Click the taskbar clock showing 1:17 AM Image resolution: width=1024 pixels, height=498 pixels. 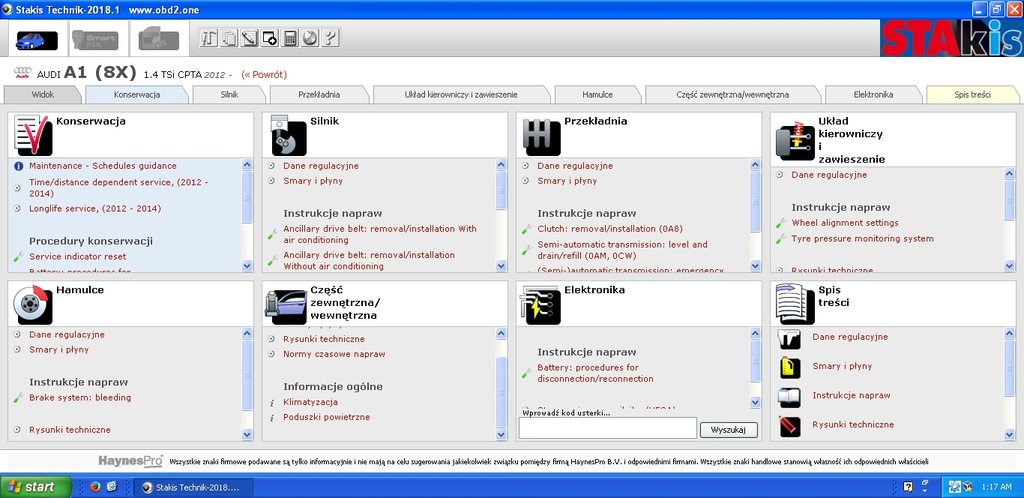click(997, 488)
